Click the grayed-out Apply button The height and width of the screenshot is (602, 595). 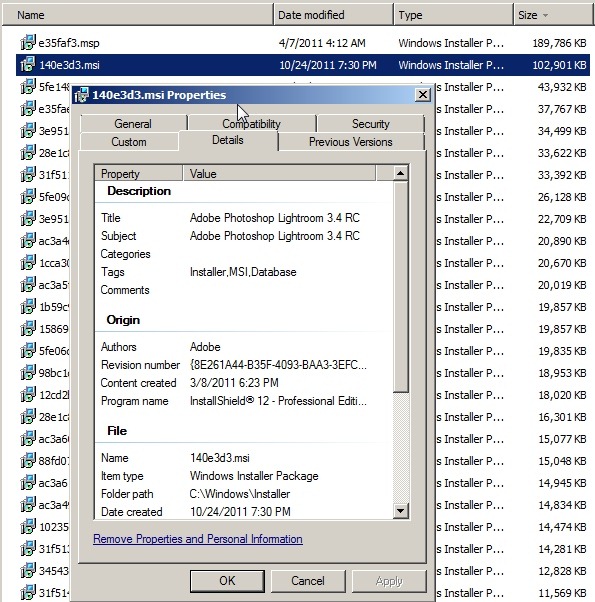coord(389,580)
